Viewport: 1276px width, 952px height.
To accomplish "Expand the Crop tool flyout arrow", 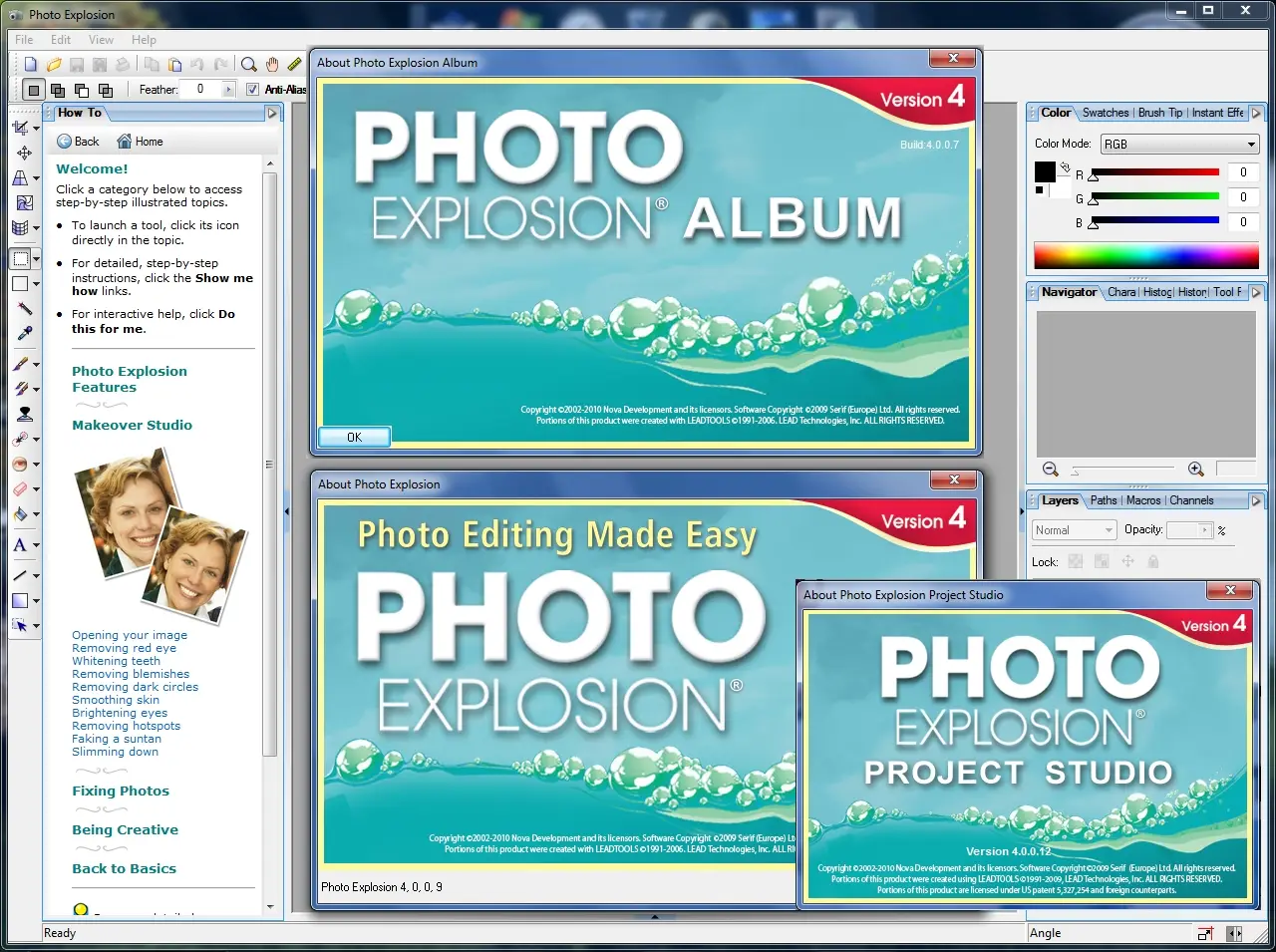I will [36, 129].
